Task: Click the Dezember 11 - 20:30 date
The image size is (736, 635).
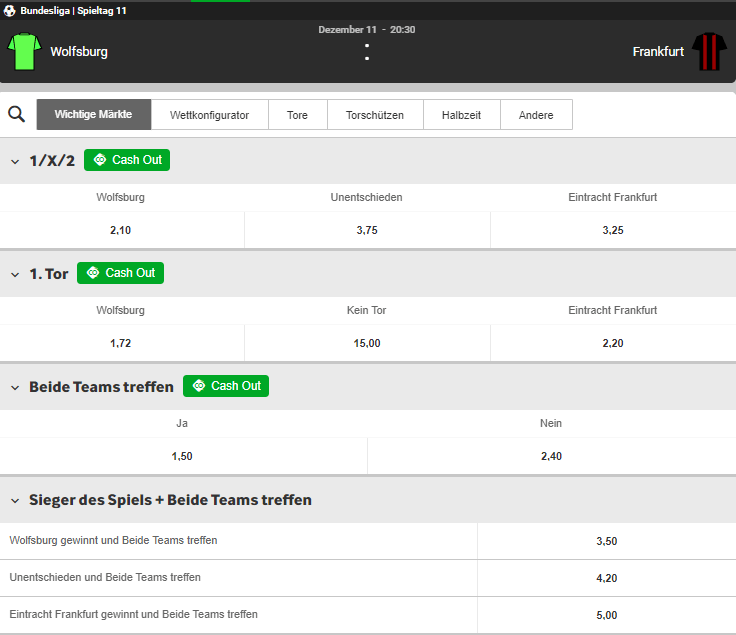Action: click(367, 30)
